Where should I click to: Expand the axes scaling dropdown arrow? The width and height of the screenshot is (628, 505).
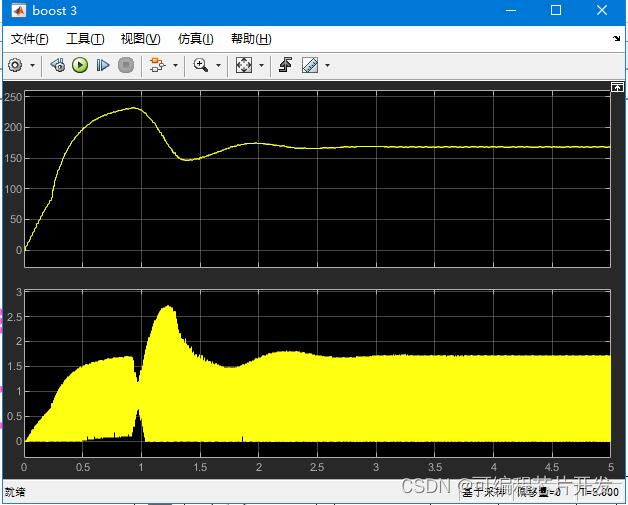[x=262, y=65]
